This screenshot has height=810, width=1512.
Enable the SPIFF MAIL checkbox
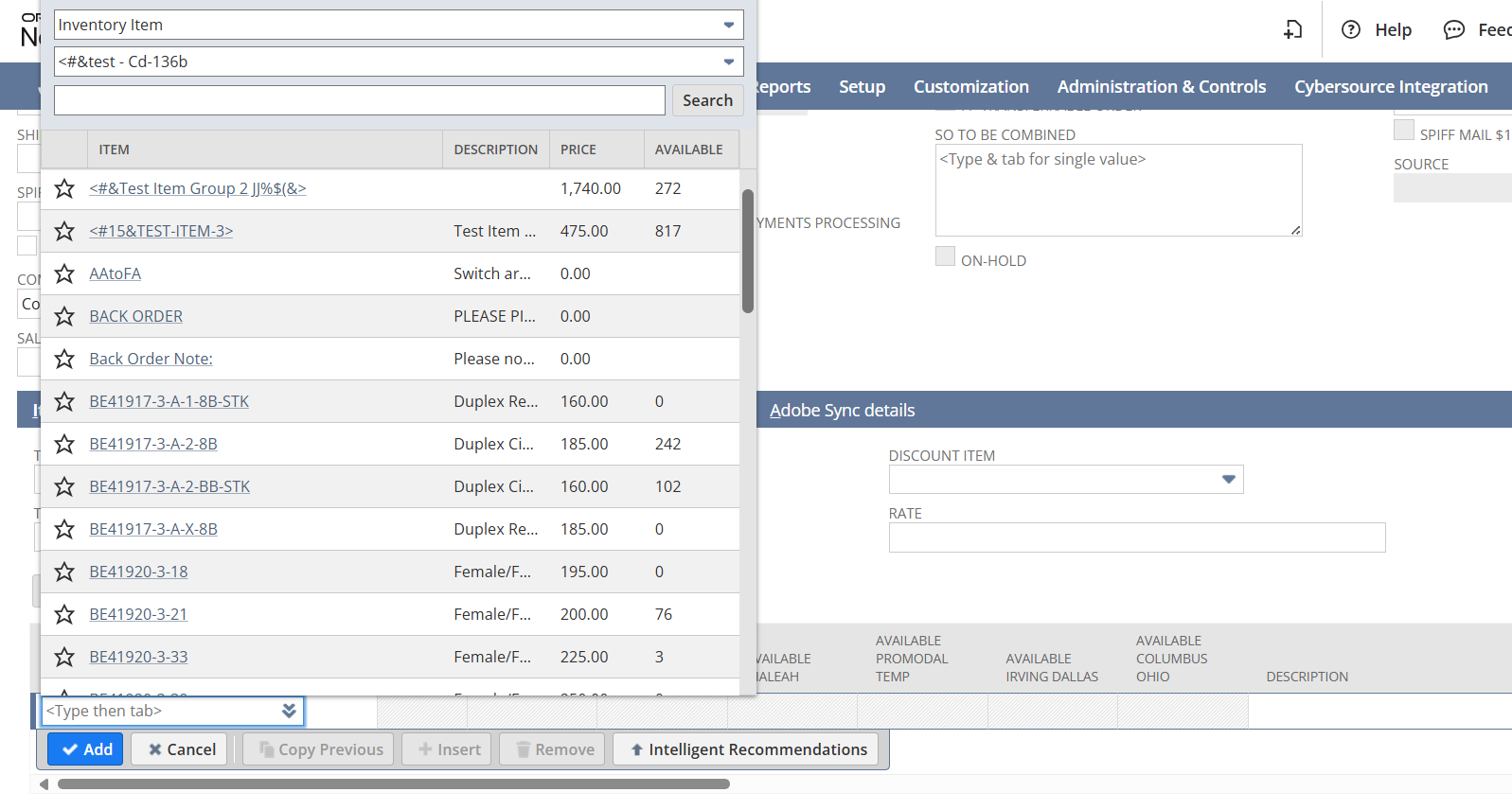click(x=1403, y=131)
